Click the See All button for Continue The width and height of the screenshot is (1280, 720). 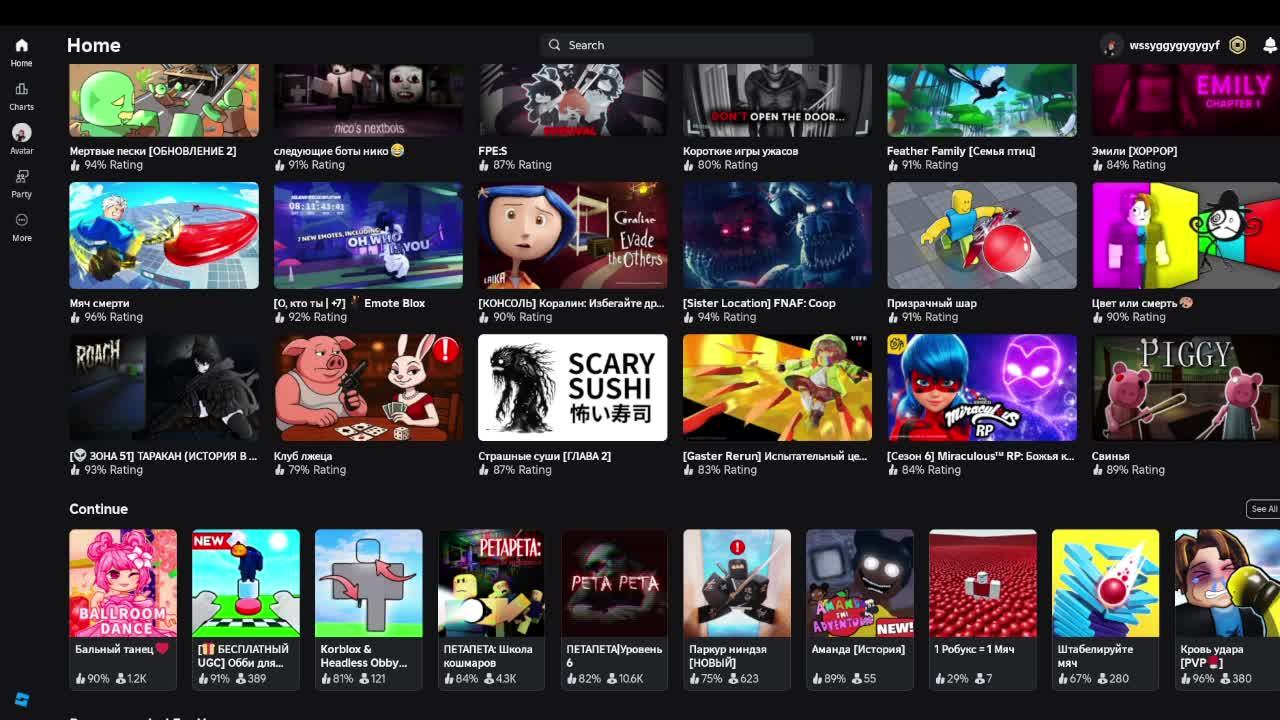click(1264, 509)
